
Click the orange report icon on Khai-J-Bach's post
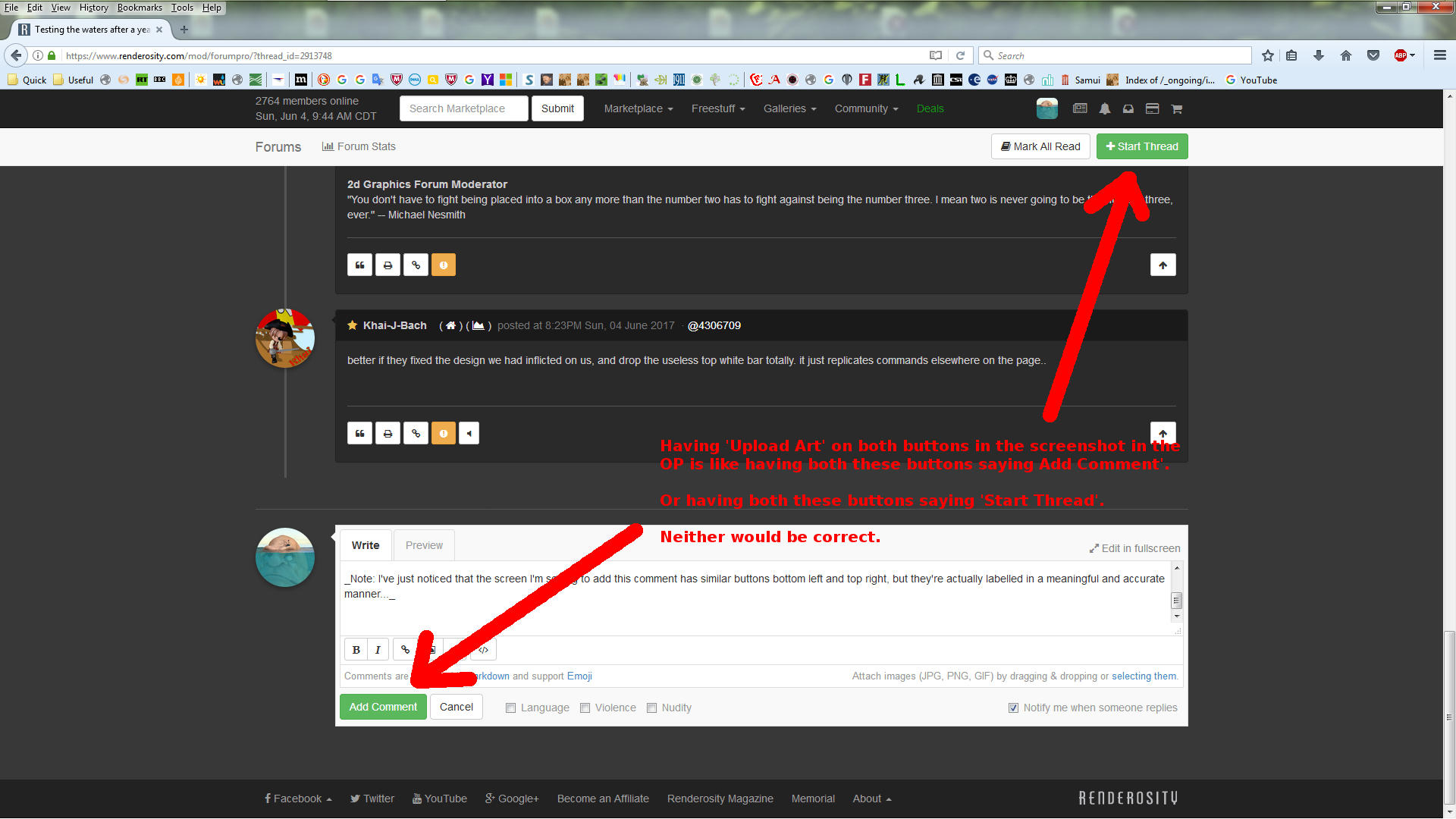[x=444, y=434]
